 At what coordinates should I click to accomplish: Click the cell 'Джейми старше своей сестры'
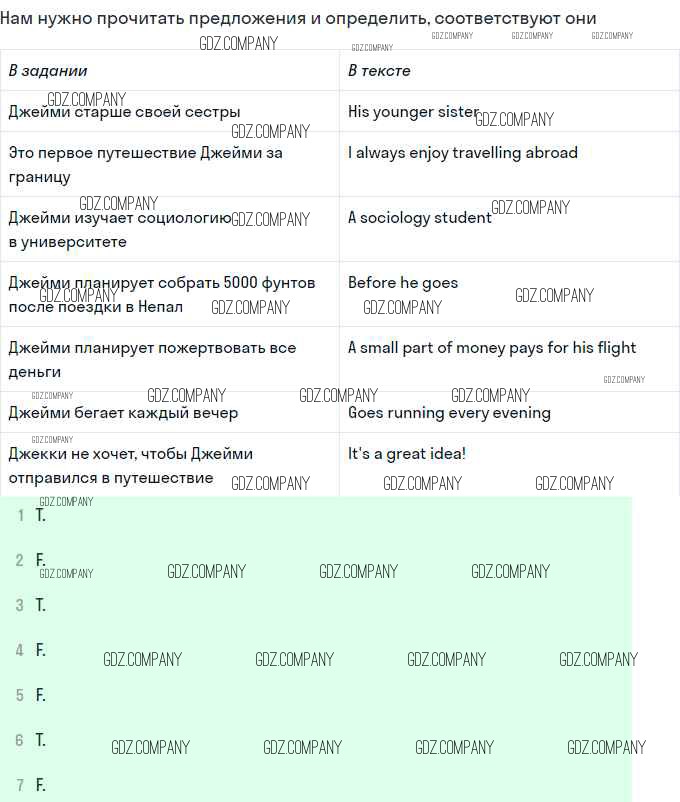coord(125,112)
